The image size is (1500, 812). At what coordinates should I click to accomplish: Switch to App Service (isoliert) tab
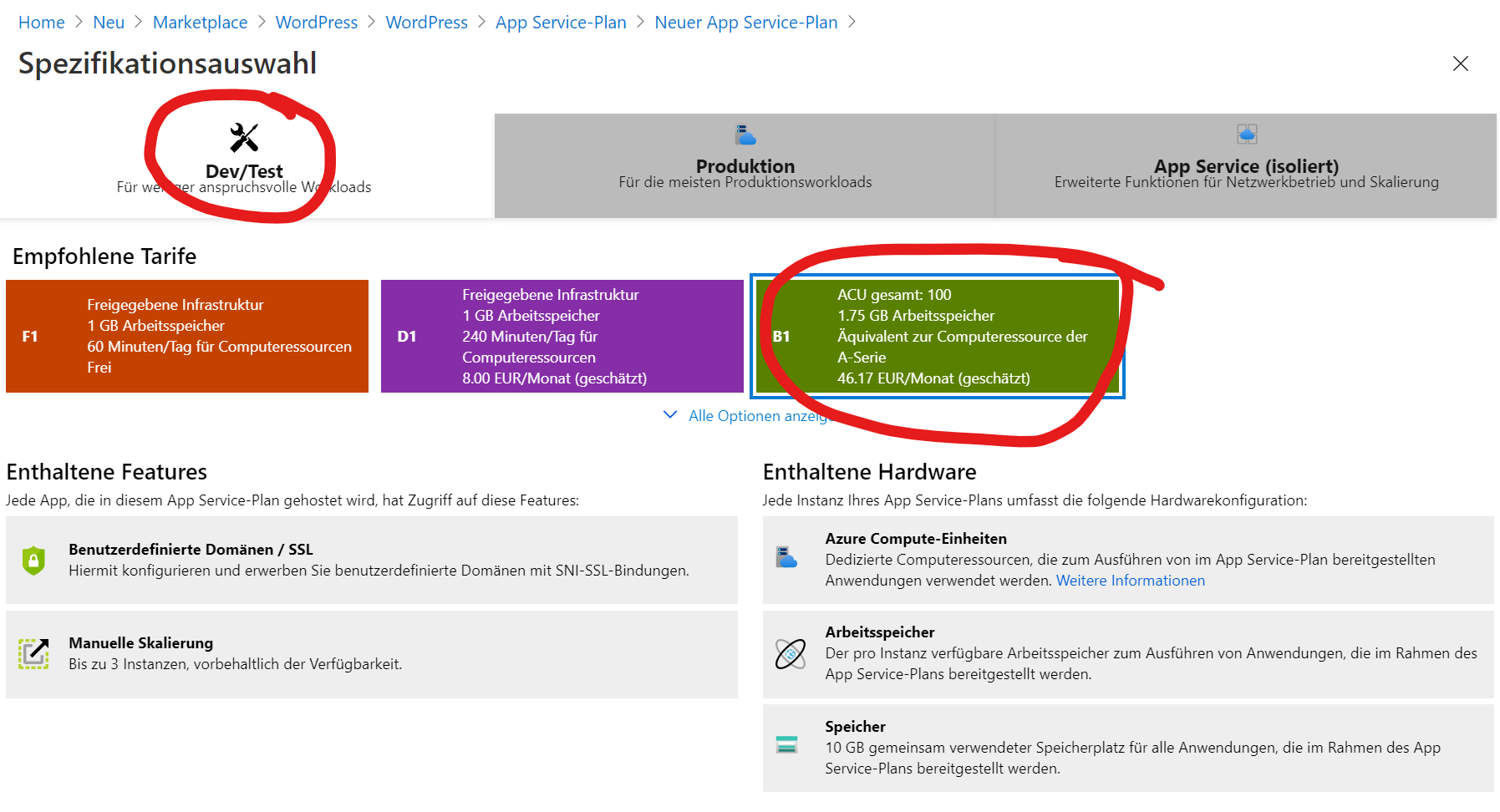[1245, 167]
